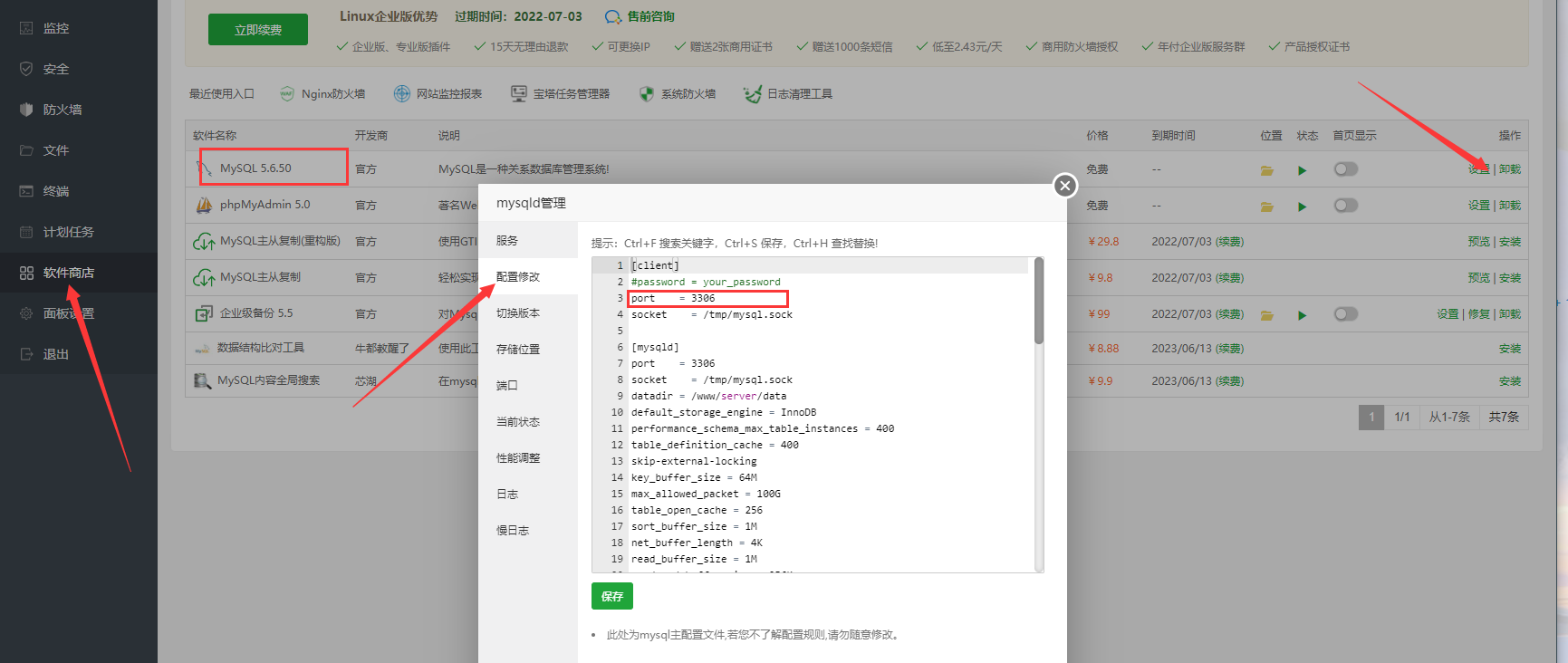Click 修复 repair for 企业级备份 row
This screenshot has height=663, width=1568.
click(1479, 314)
